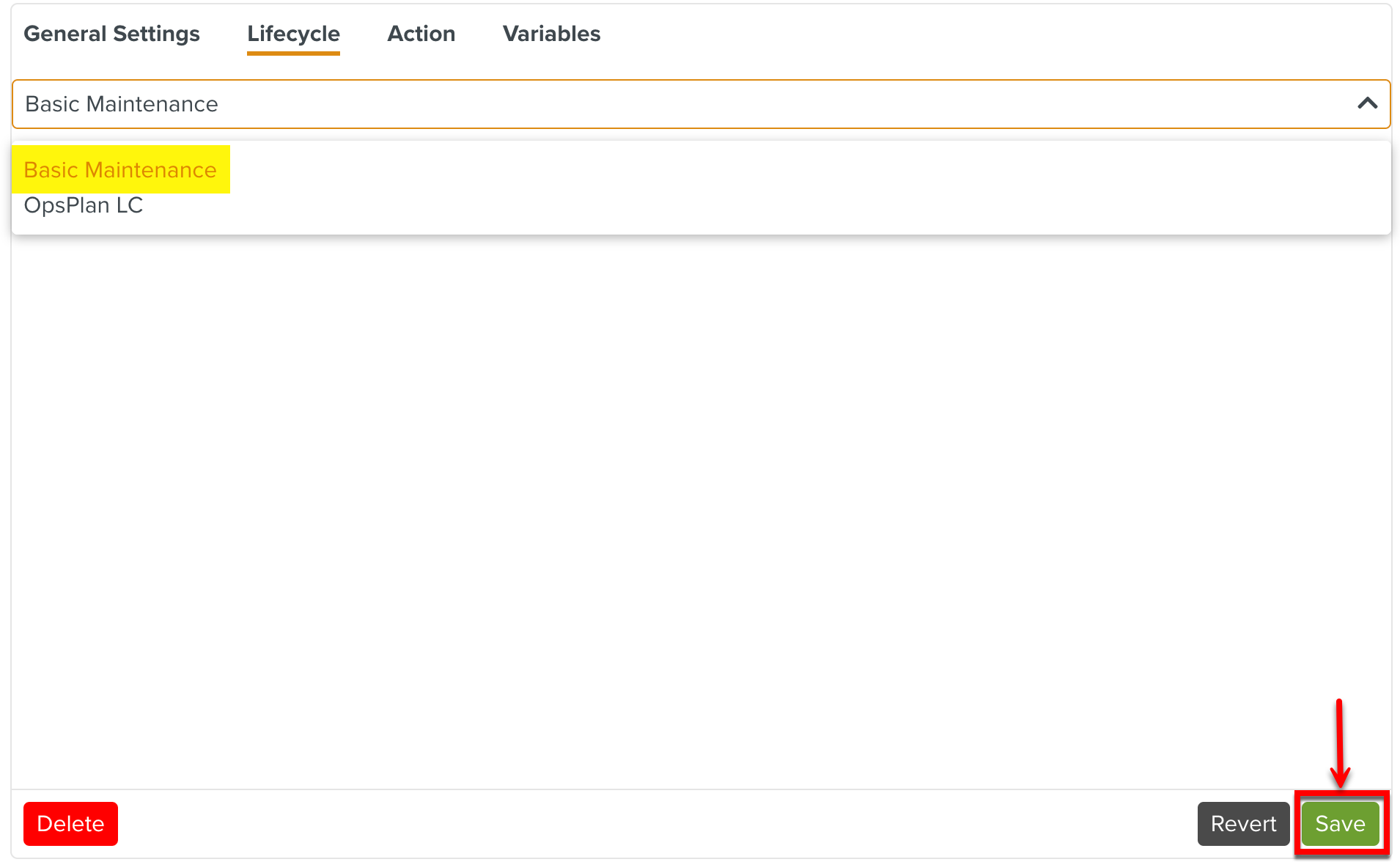Click the Basic Maintenance text in the input box
This screenshot has width=1400, height=862.
(x=122, y=104)
